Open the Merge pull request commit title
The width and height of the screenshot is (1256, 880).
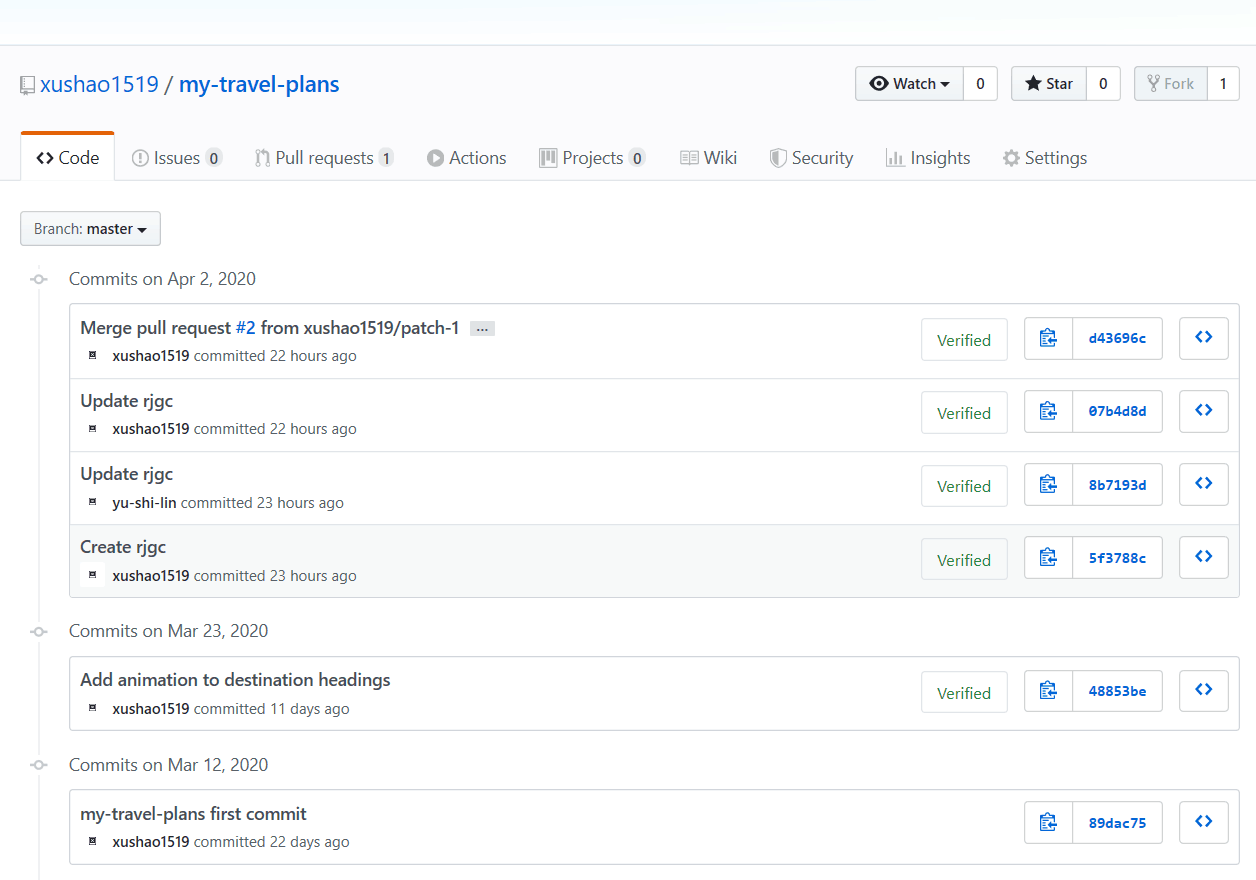(270, 328)
